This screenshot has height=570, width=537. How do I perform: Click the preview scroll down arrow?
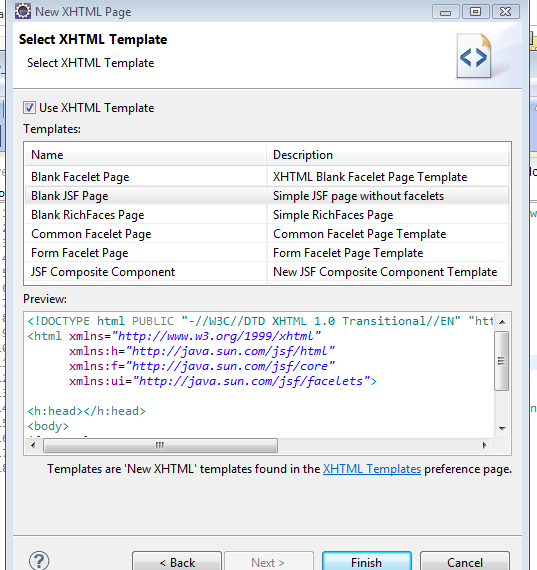tap(502, 429)
